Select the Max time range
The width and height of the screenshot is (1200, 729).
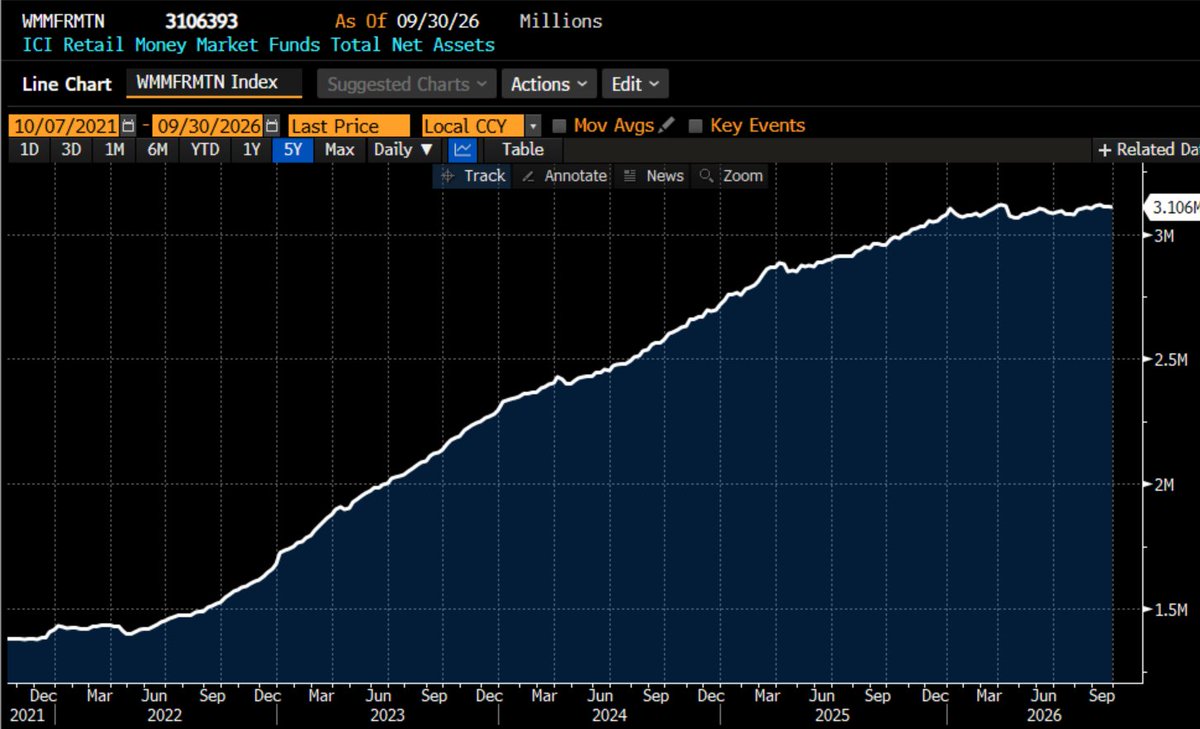click(340, 150)
